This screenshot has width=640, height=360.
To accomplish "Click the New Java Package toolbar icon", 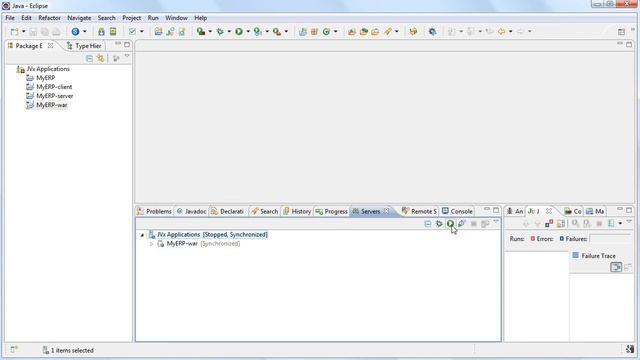I will point(314,31).
